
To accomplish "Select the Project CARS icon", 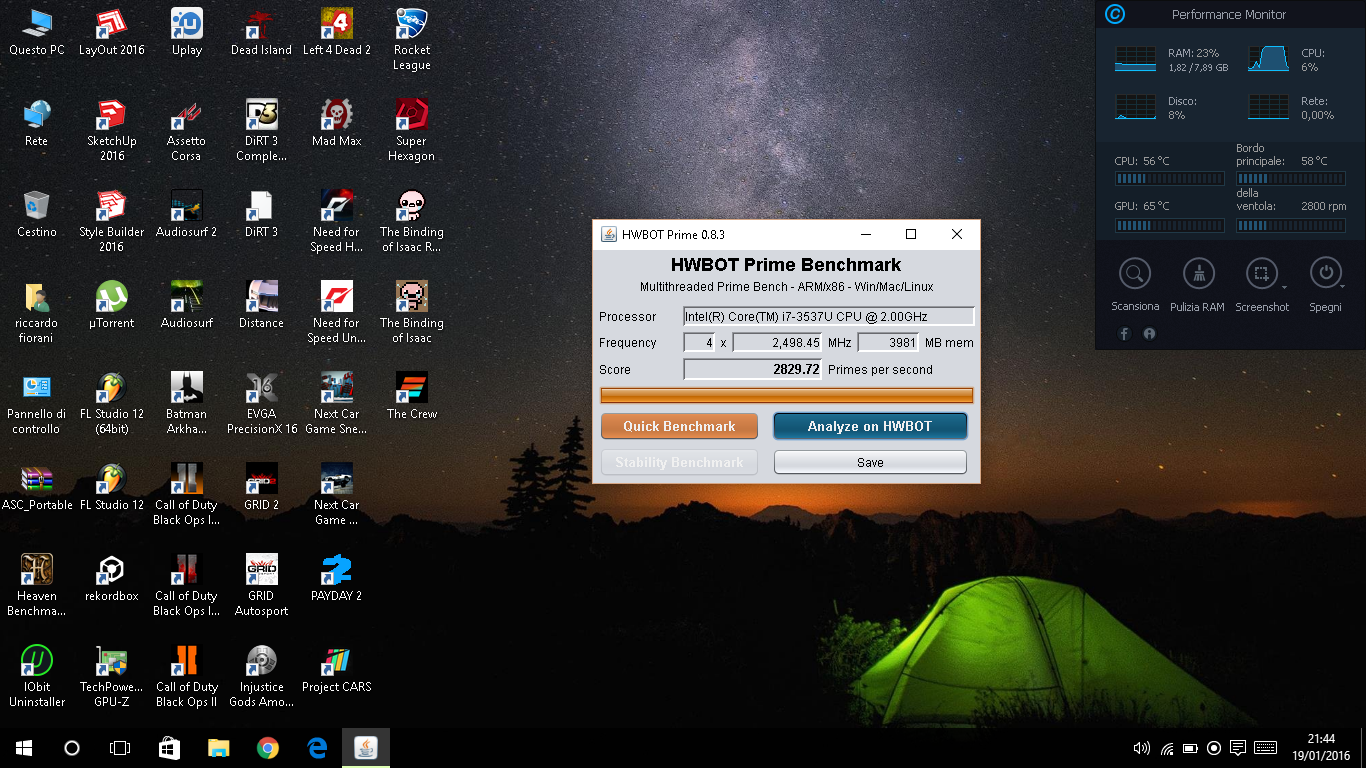I will (x=337, y=669).
